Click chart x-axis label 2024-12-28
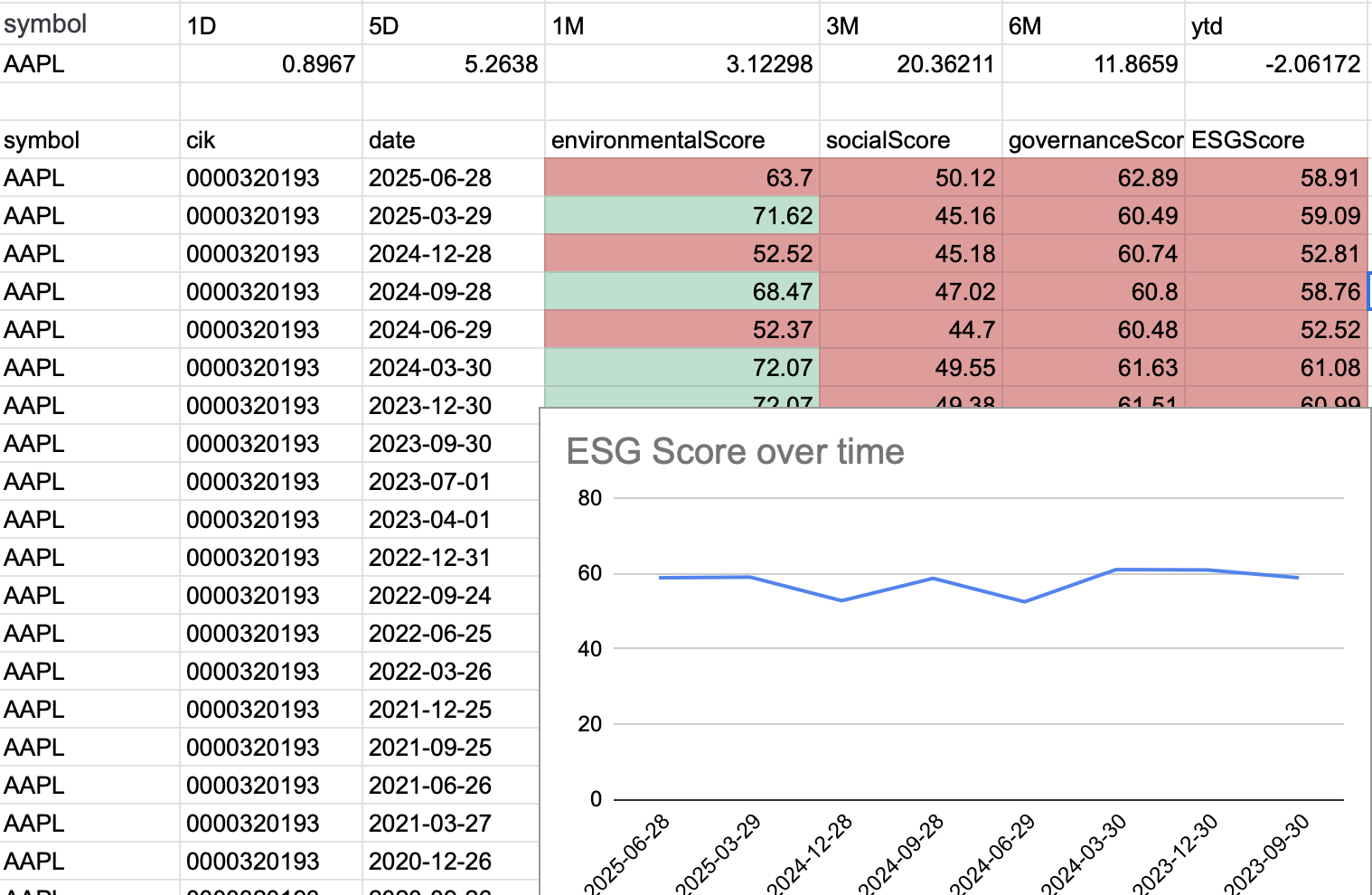This screenshot has height=895, width=1372. (x=811, y=854)
